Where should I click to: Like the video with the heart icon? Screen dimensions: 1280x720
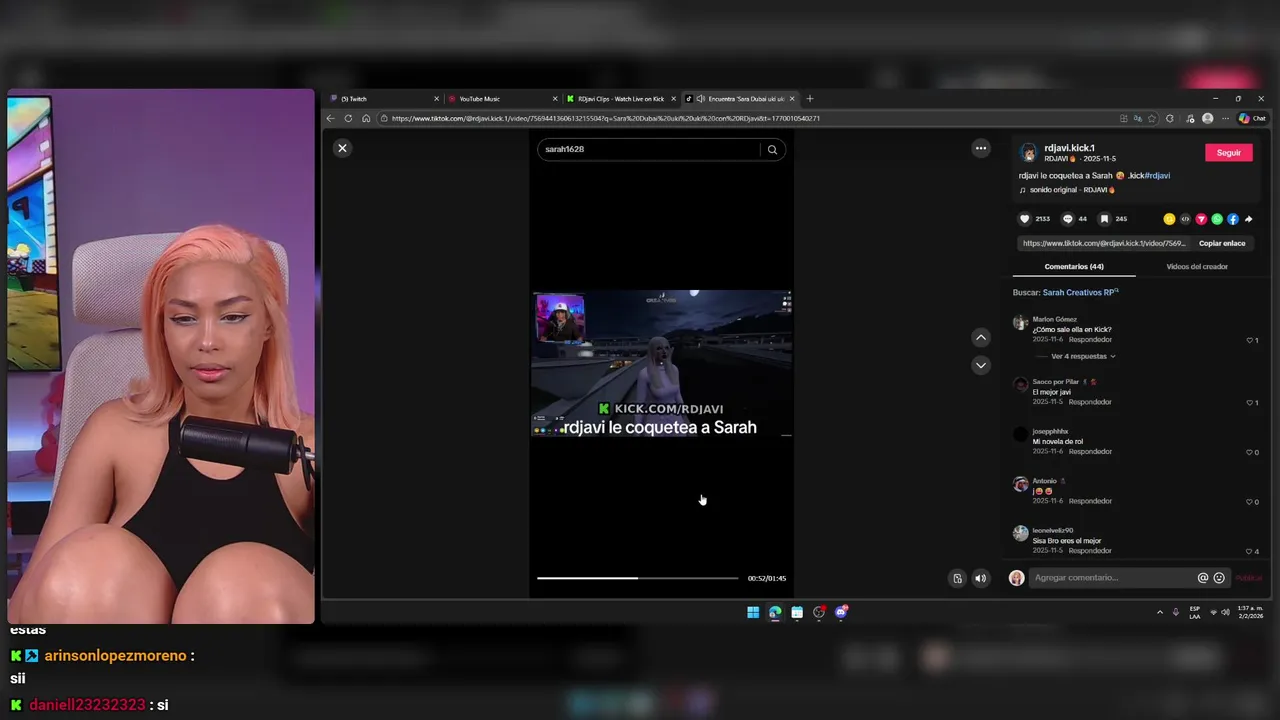tap(1024, 219)
